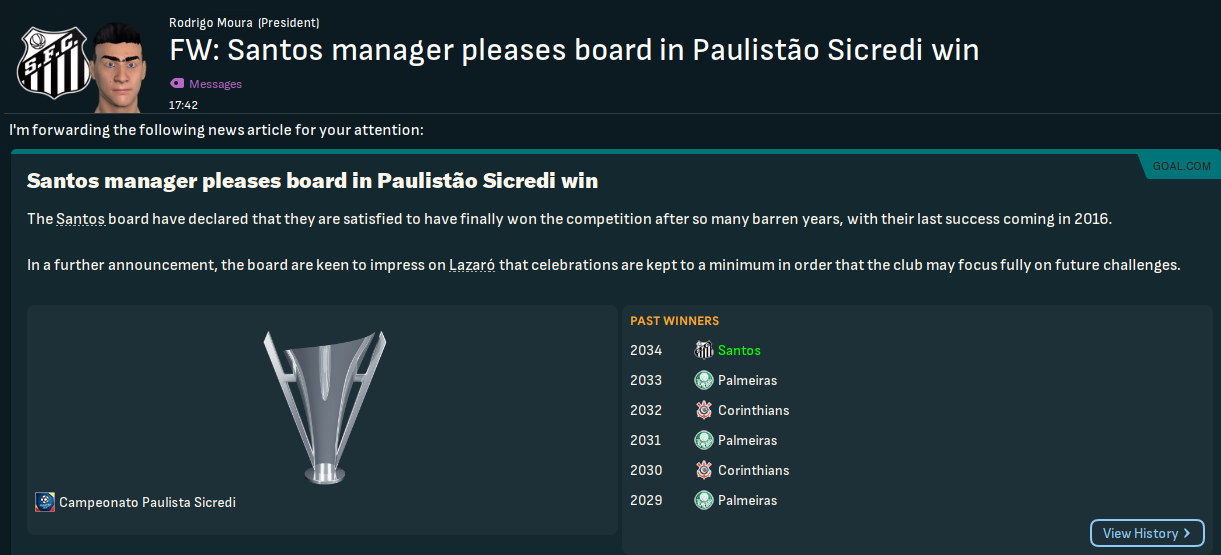Click Corinthians badge in 2032 row

pos(704,410)
